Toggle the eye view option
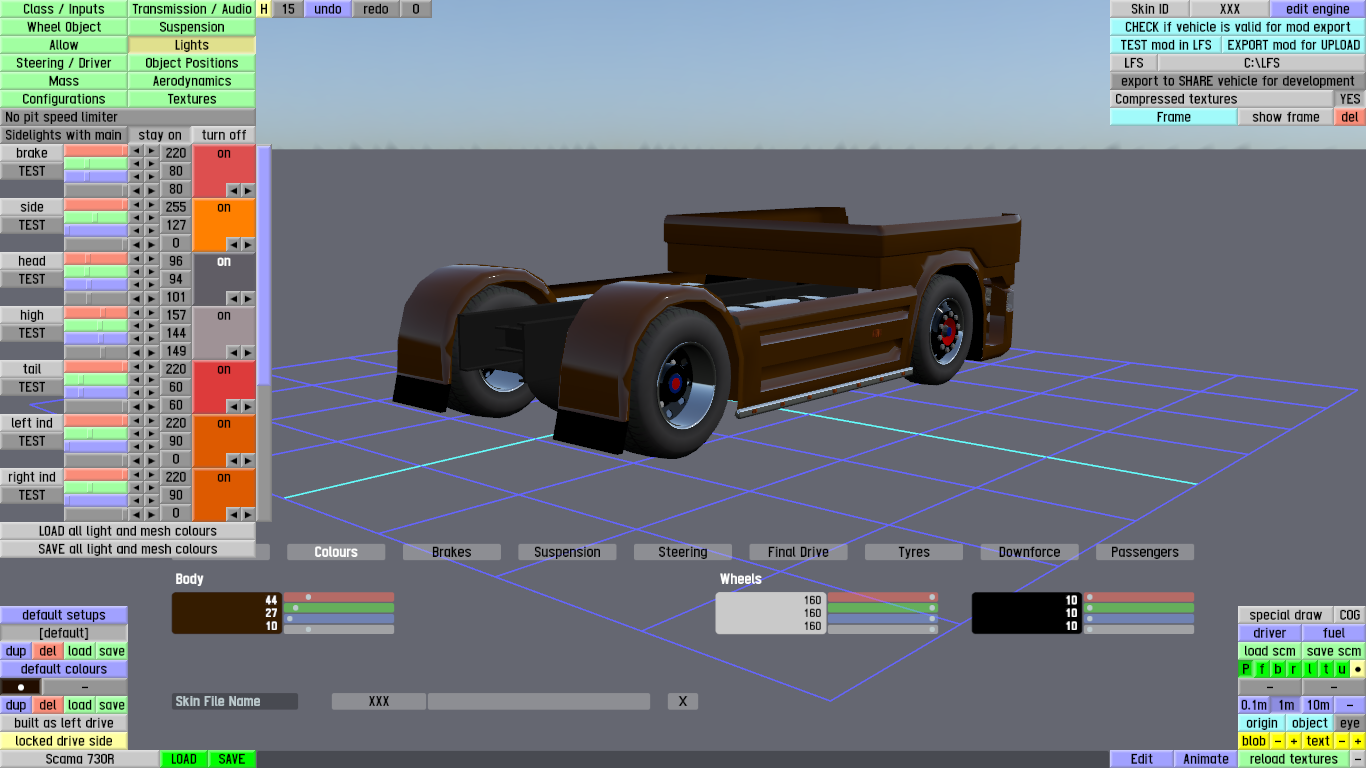This screenshot has width=1366, height=768. 1350,723
